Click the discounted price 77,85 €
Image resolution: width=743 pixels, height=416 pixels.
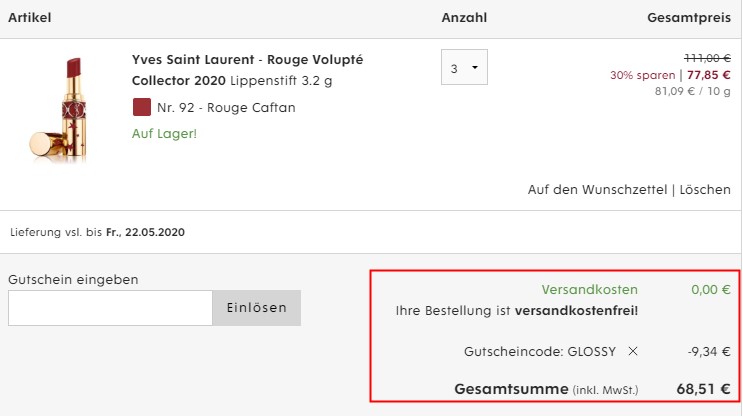[x=708, y=75]
